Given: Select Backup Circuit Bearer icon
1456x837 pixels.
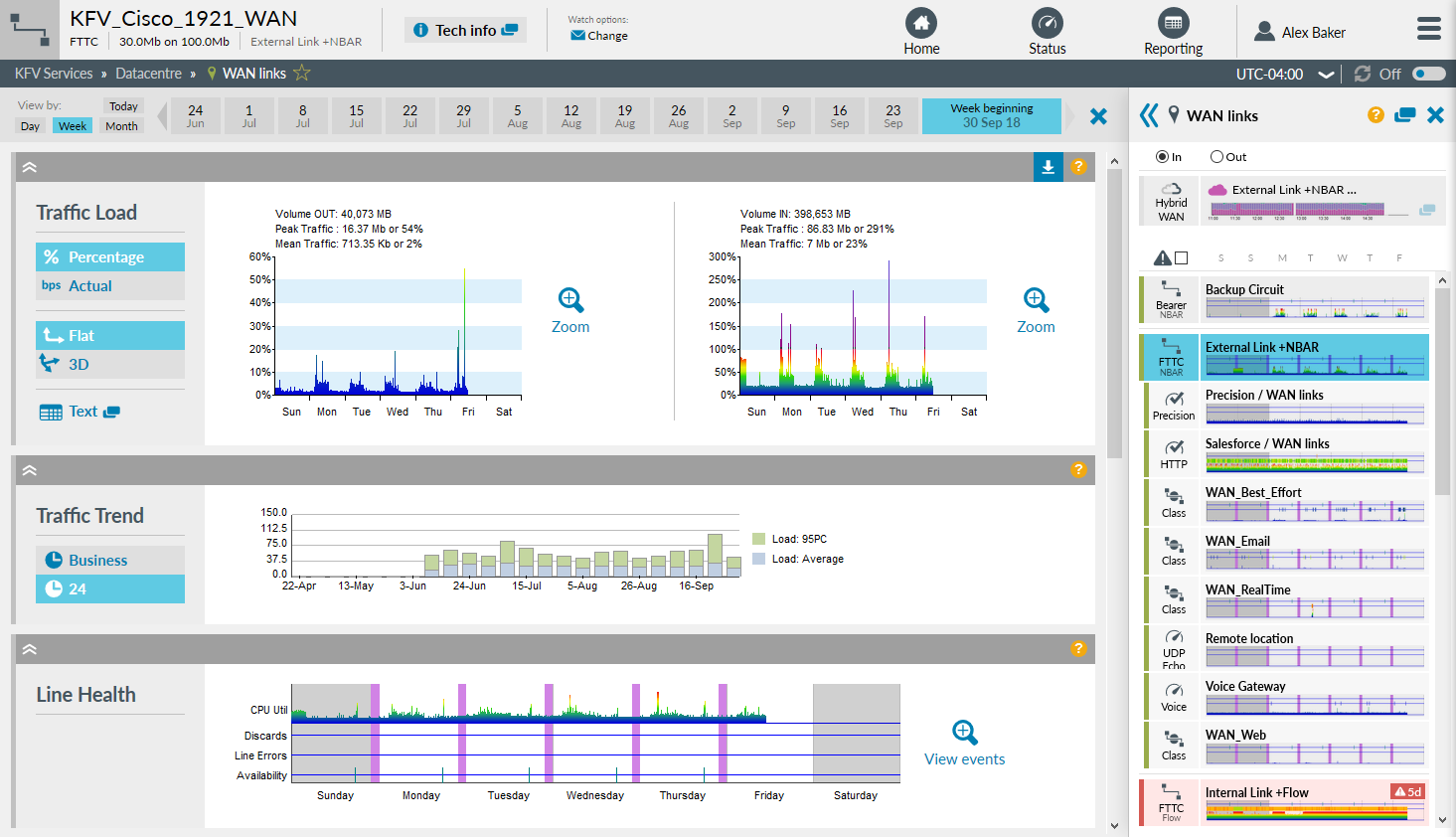Looking at the screenshot, I should 1171,290.
